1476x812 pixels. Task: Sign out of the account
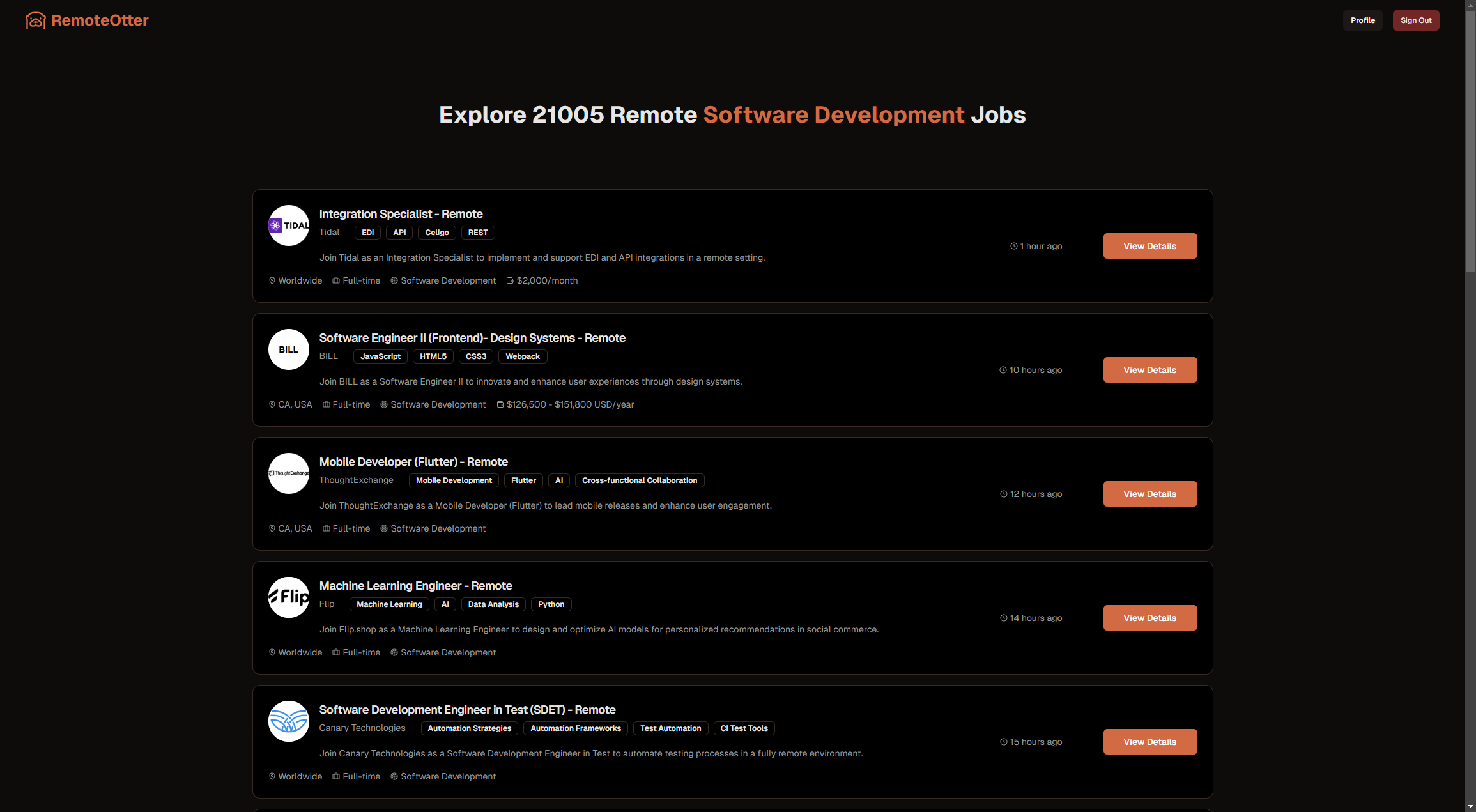pyautogui.click(x=1416, y=20)
